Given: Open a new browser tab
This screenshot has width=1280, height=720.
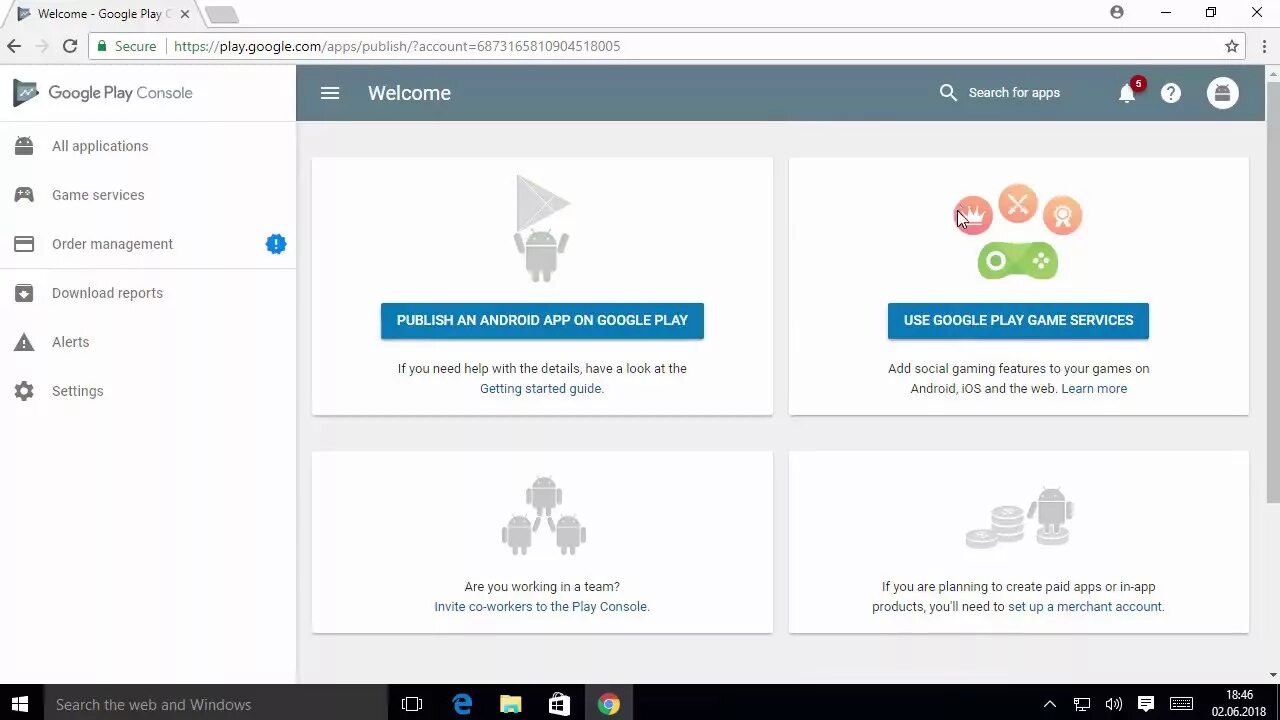Looking at the screenshot, I should pos(222,14).
